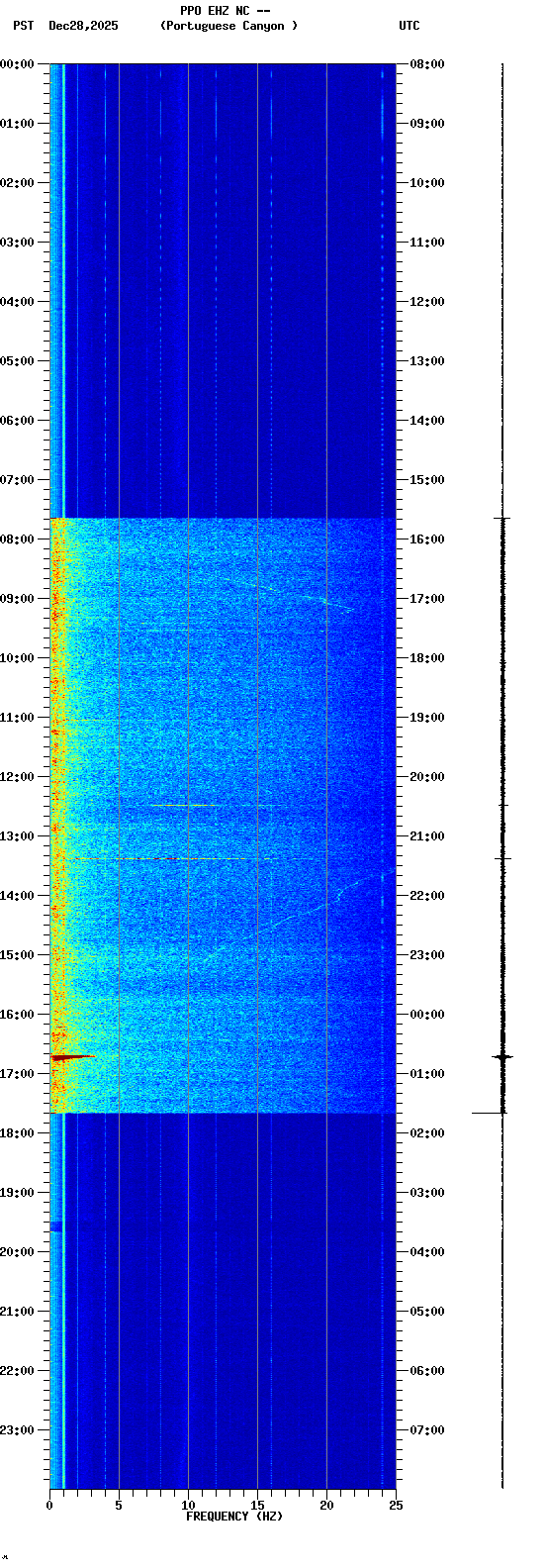Click the 22:00 UTC time label on right
Image resolution: width=546 pixels, height=1568 pixels.
[x=427, y=896]
